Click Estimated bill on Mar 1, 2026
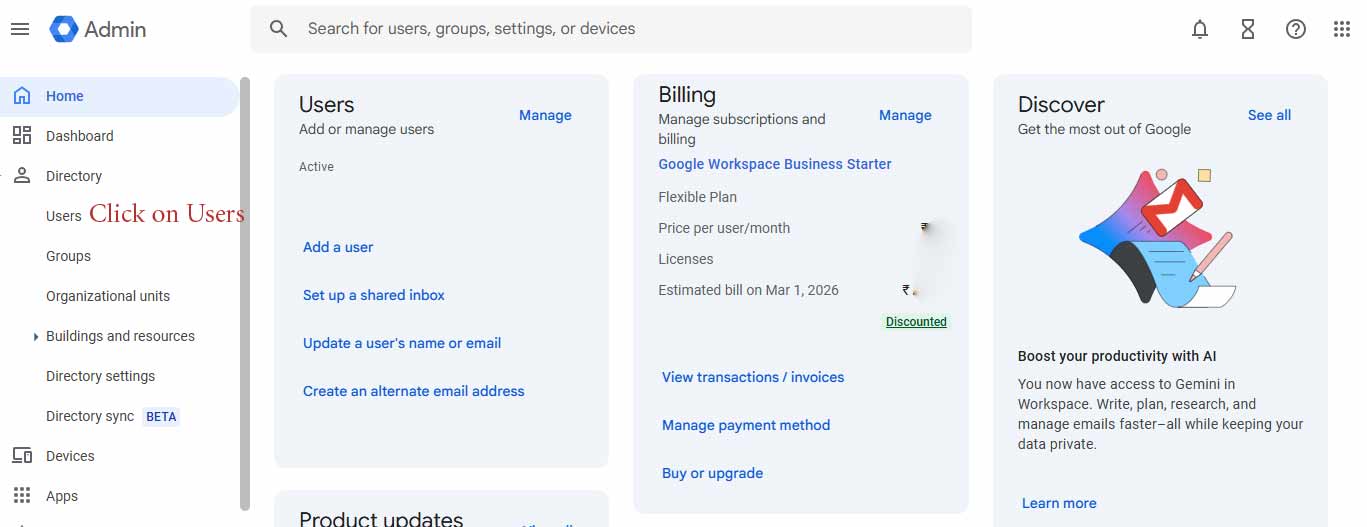The width and height of the screenshot is (1367, 527). tap(749, 290)
